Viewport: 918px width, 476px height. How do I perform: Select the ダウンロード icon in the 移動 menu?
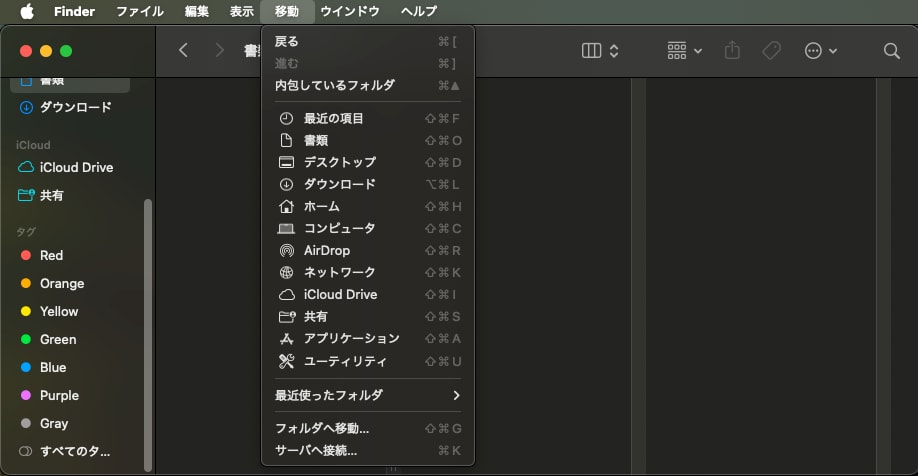click(286, 184)
